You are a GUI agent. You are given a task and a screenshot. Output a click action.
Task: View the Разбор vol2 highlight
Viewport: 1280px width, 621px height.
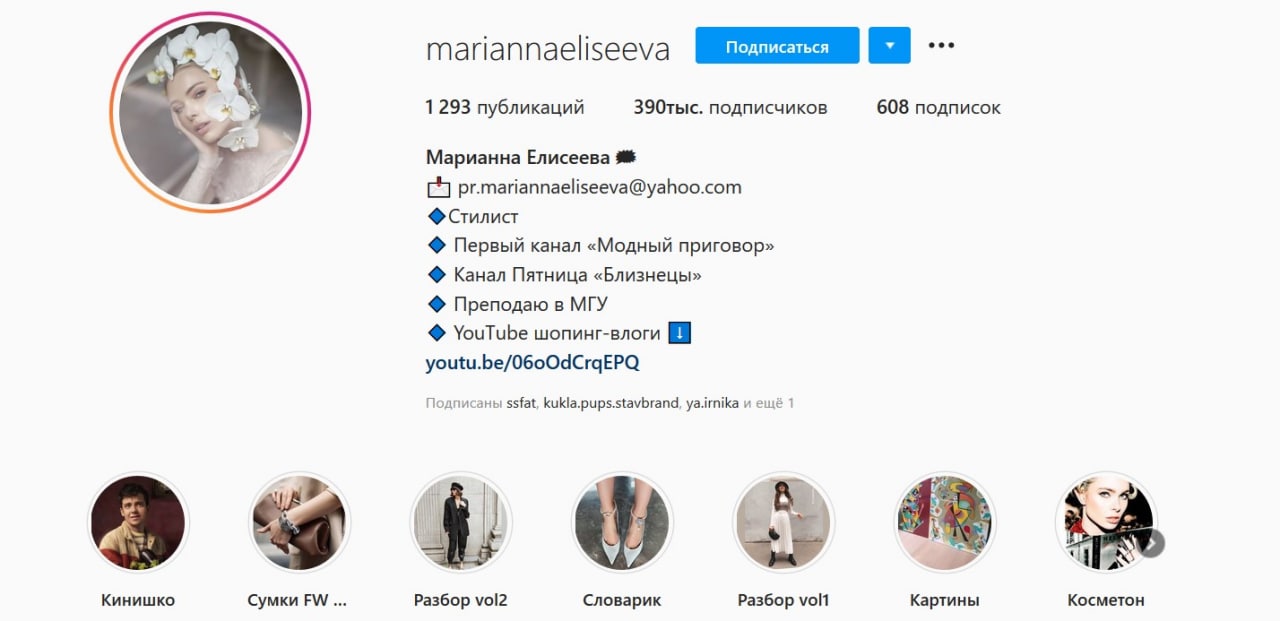pos(461,522)
